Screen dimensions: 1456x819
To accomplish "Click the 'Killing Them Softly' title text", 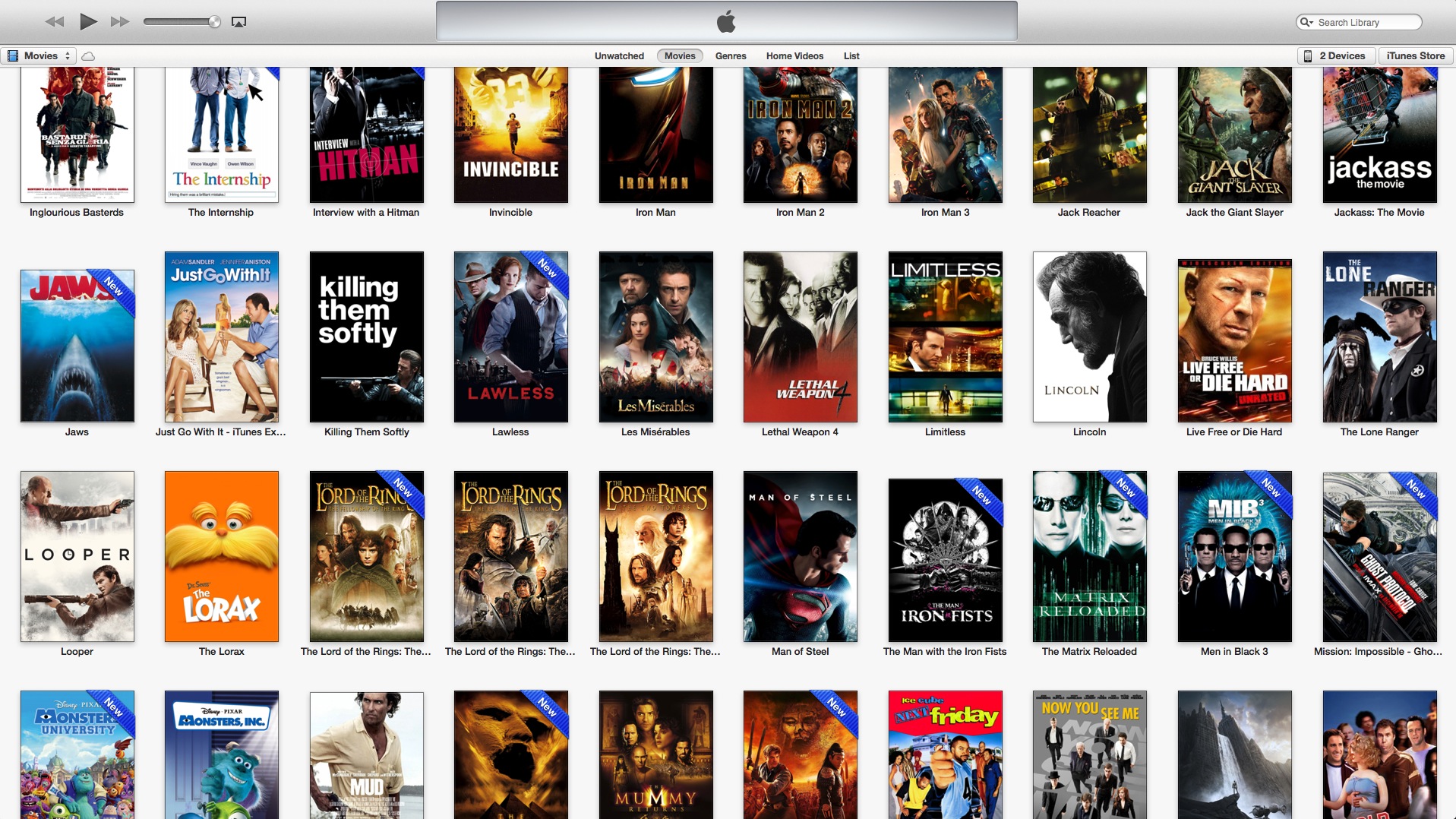I will tap(367, 432).
